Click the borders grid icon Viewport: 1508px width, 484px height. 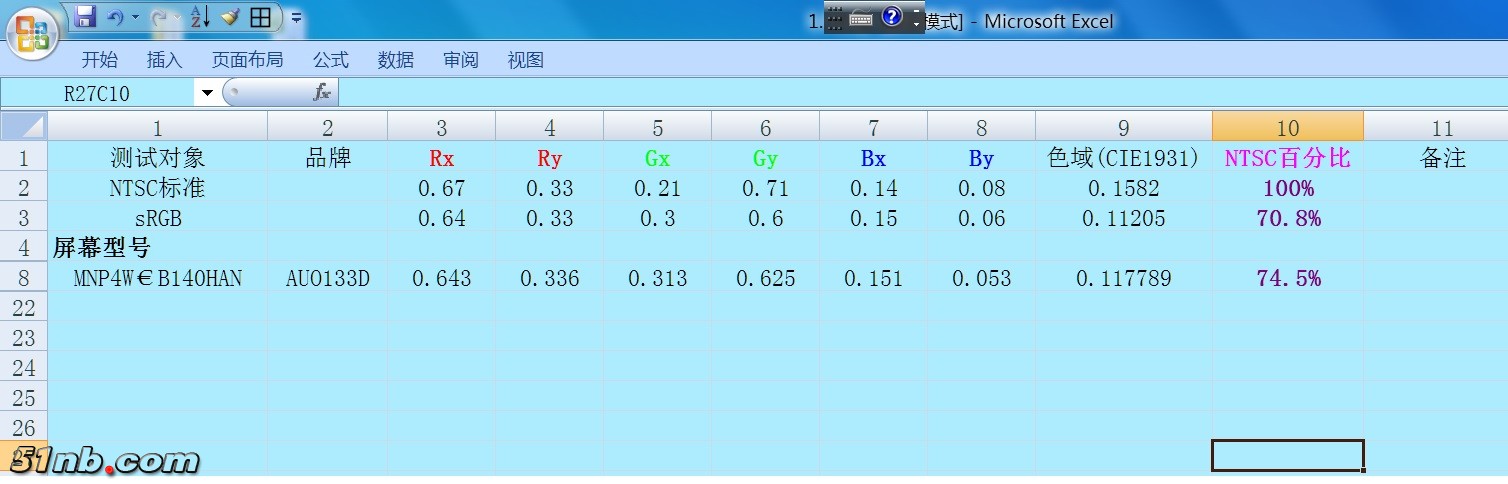click(x=260, y=17)
